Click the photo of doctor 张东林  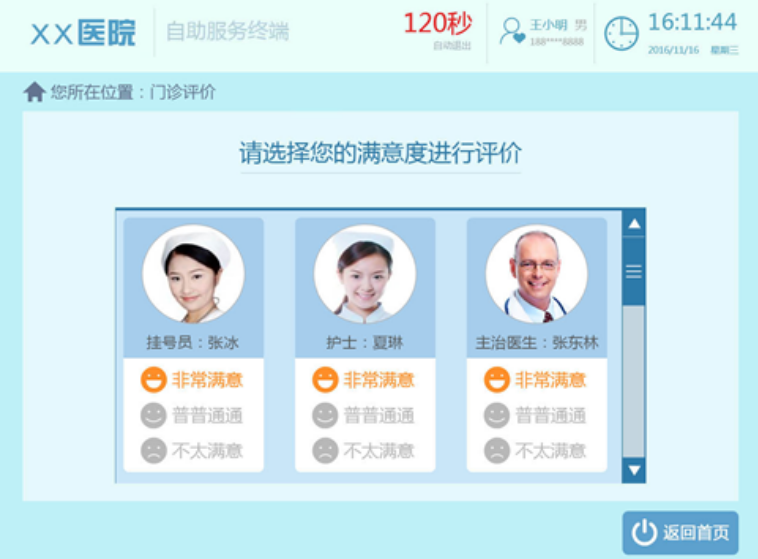[537, 274]
